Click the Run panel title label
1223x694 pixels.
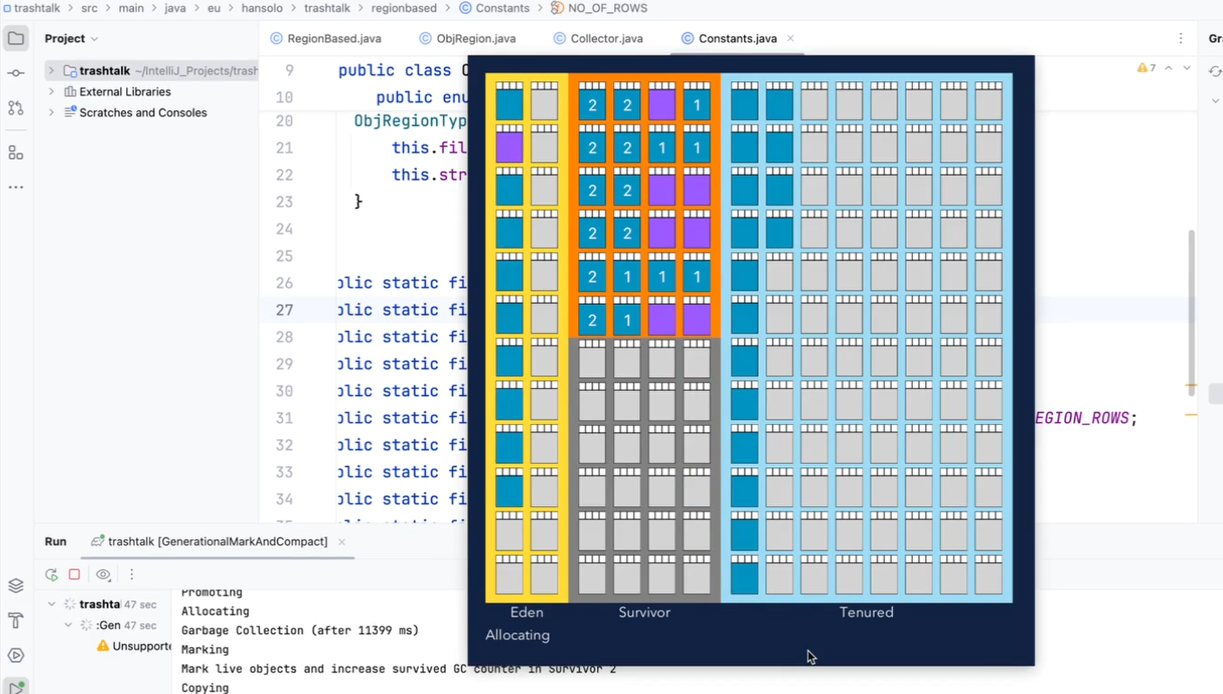tap(55, 542)
